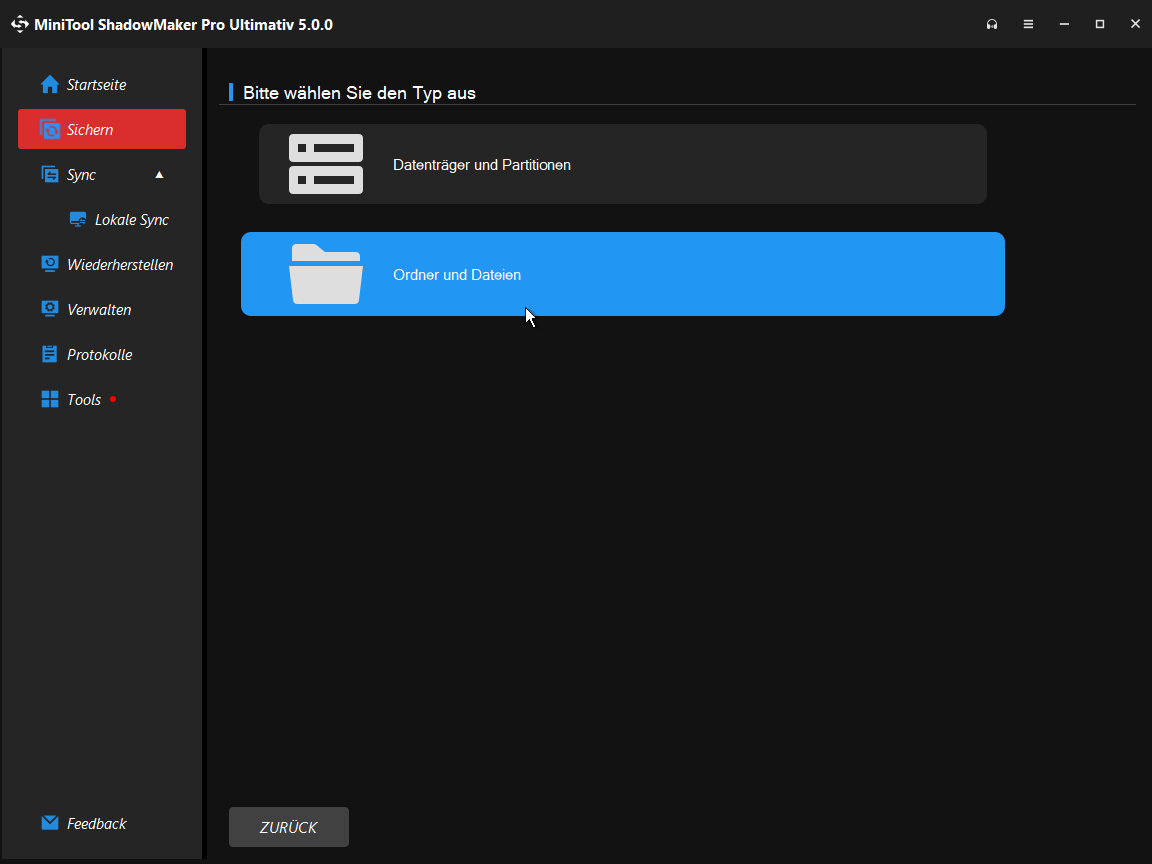Viewport: 1152px width, 864px height.
Task: Open Wiederherstellen page
Action: tap(101, 264)
